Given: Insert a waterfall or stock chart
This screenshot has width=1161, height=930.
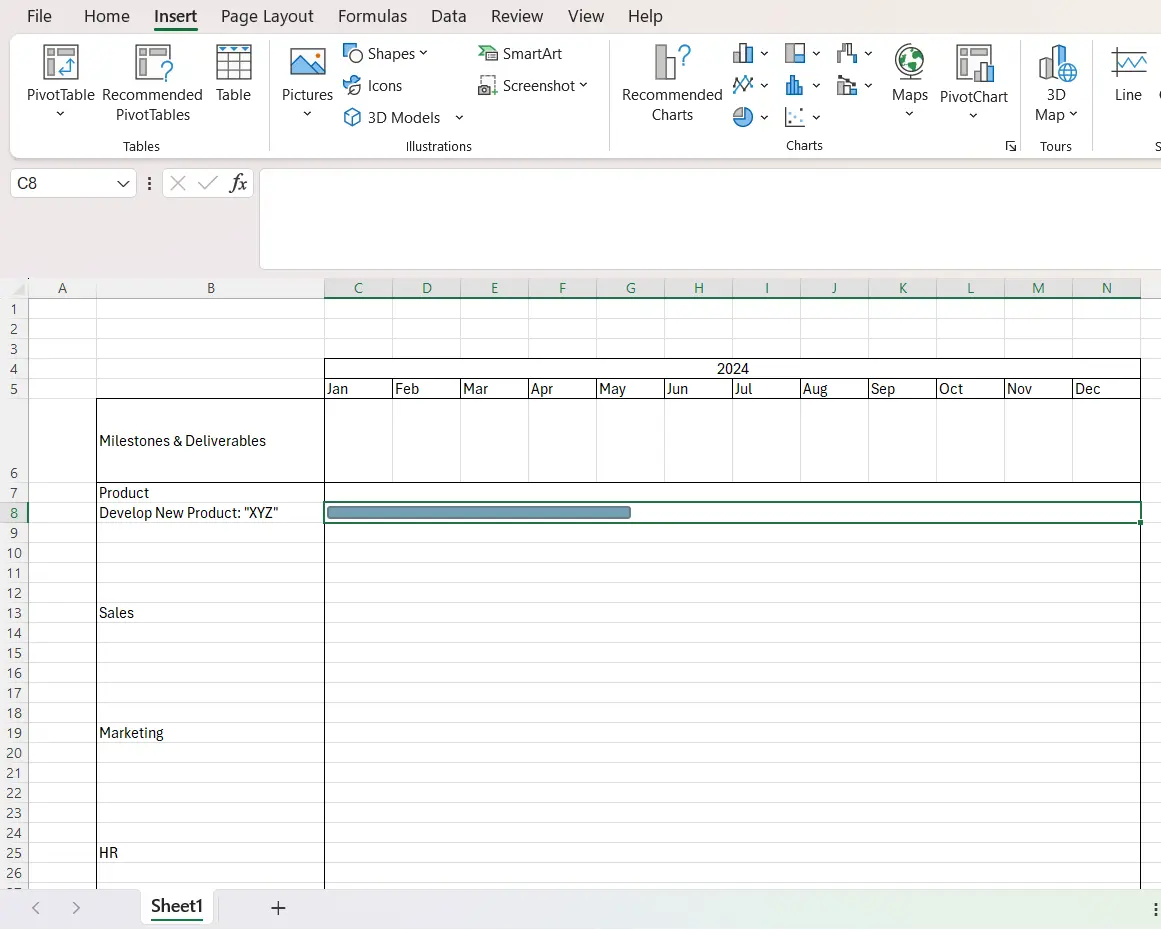Looking at the screenshot, I should click(x=847, y=53).
